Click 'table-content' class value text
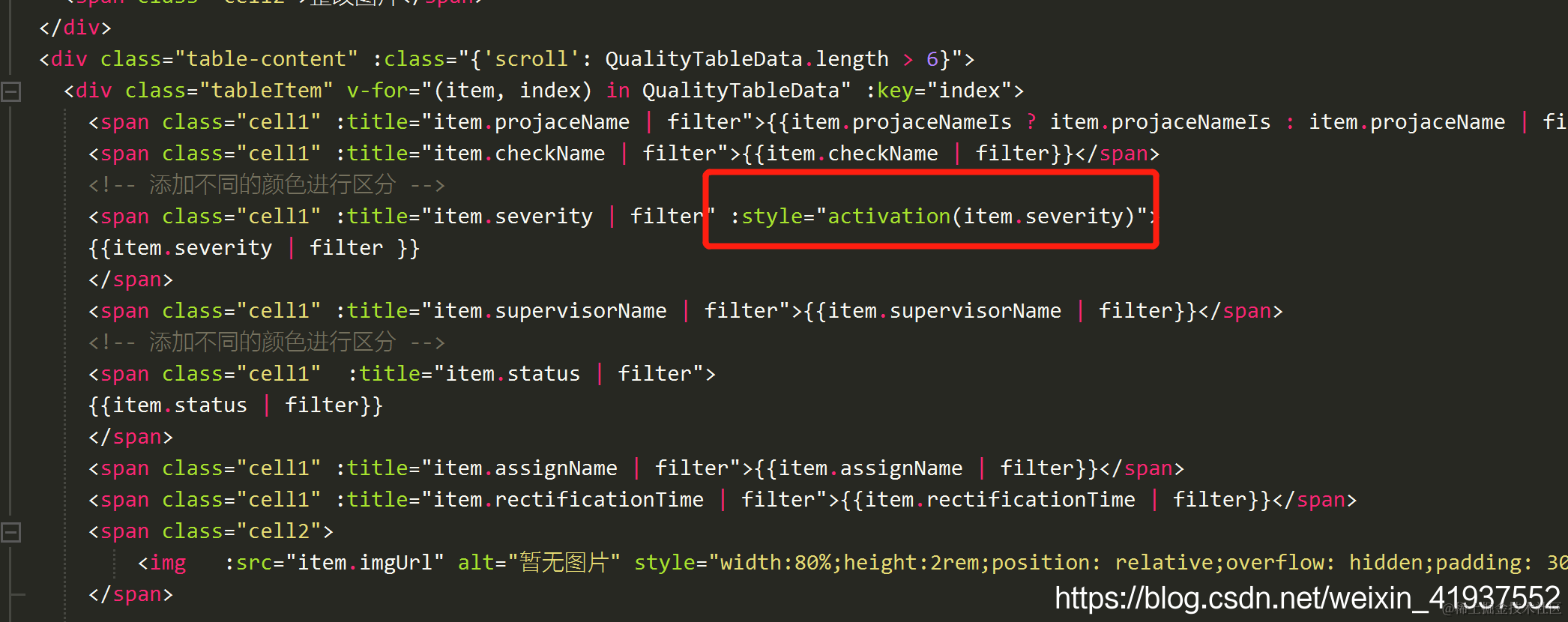This screenshot has width=1568, height=622. coord(267,59)
